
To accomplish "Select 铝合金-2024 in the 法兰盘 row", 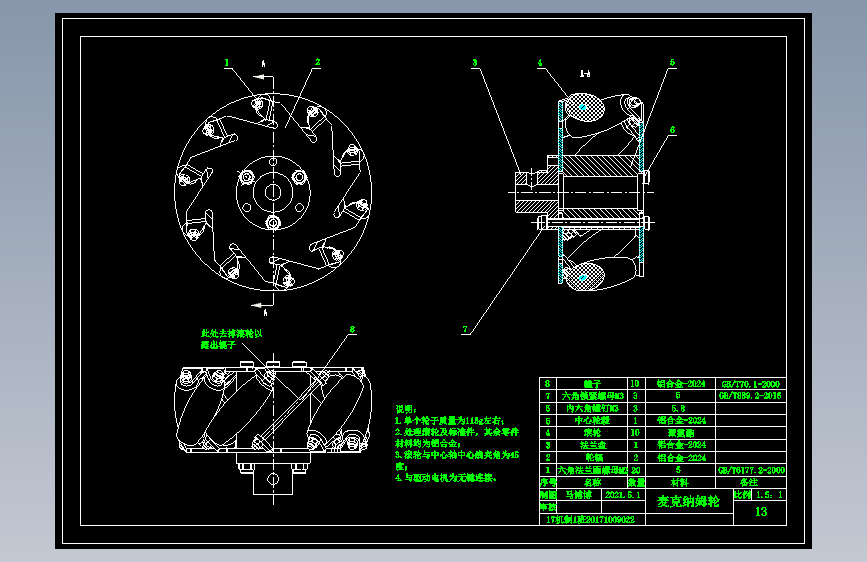I will click(x=681, y=445).
